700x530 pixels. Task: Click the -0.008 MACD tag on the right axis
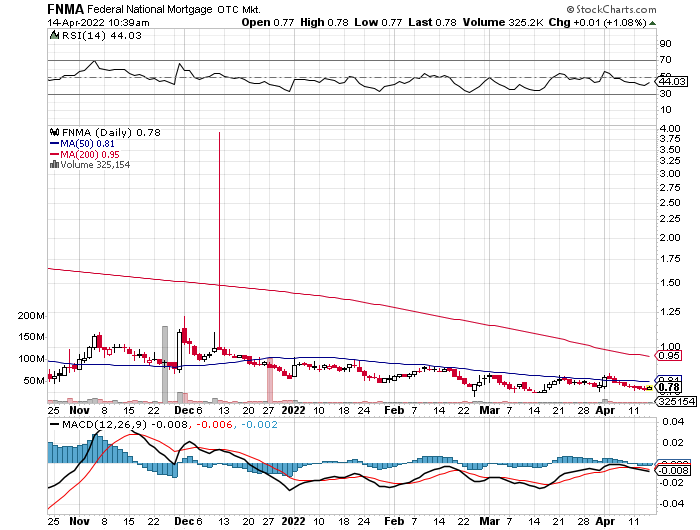[673, 470]
